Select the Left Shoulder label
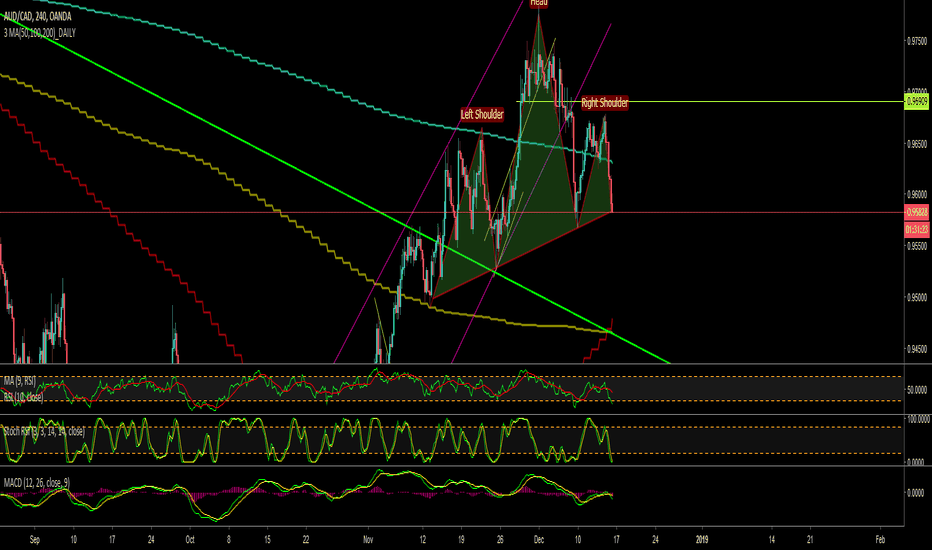This screenshot has height=550, width=932. [482, 114]
